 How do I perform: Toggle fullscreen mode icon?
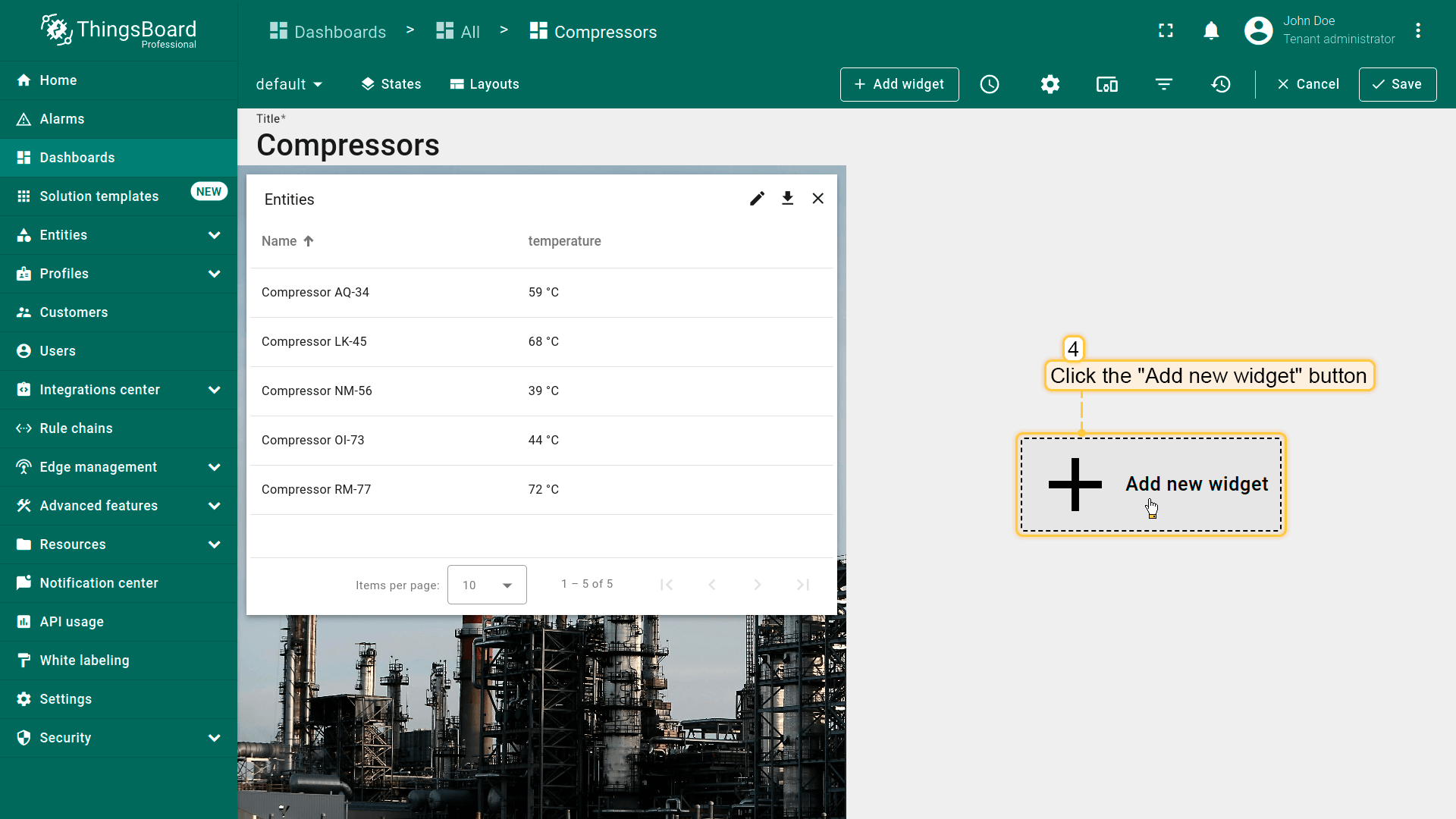click(1166, 31)
